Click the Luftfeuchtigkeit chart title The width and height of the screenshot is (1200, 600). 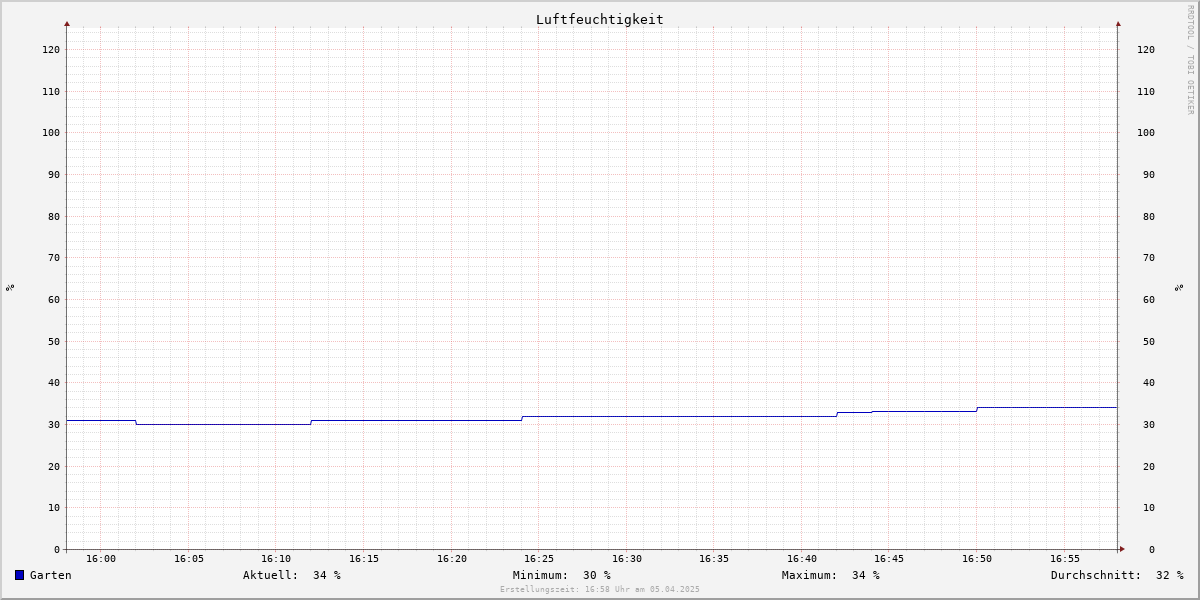[x=600, y=19]
